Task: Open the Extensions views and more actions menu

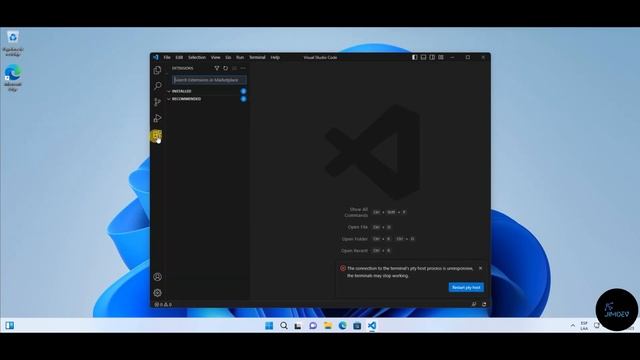Action: [x=243, y=68]
